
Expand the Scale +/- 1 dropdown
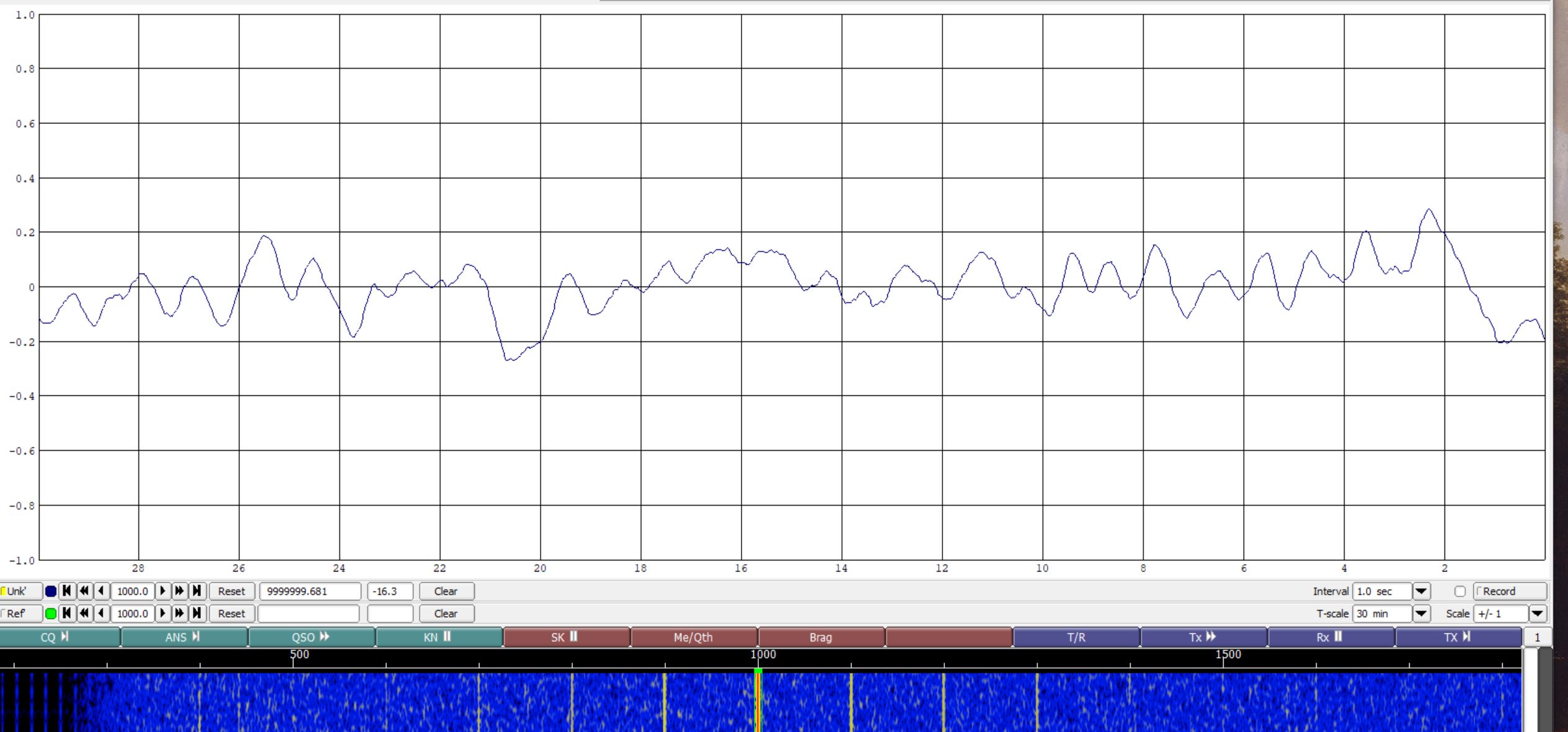[1537, 614]
